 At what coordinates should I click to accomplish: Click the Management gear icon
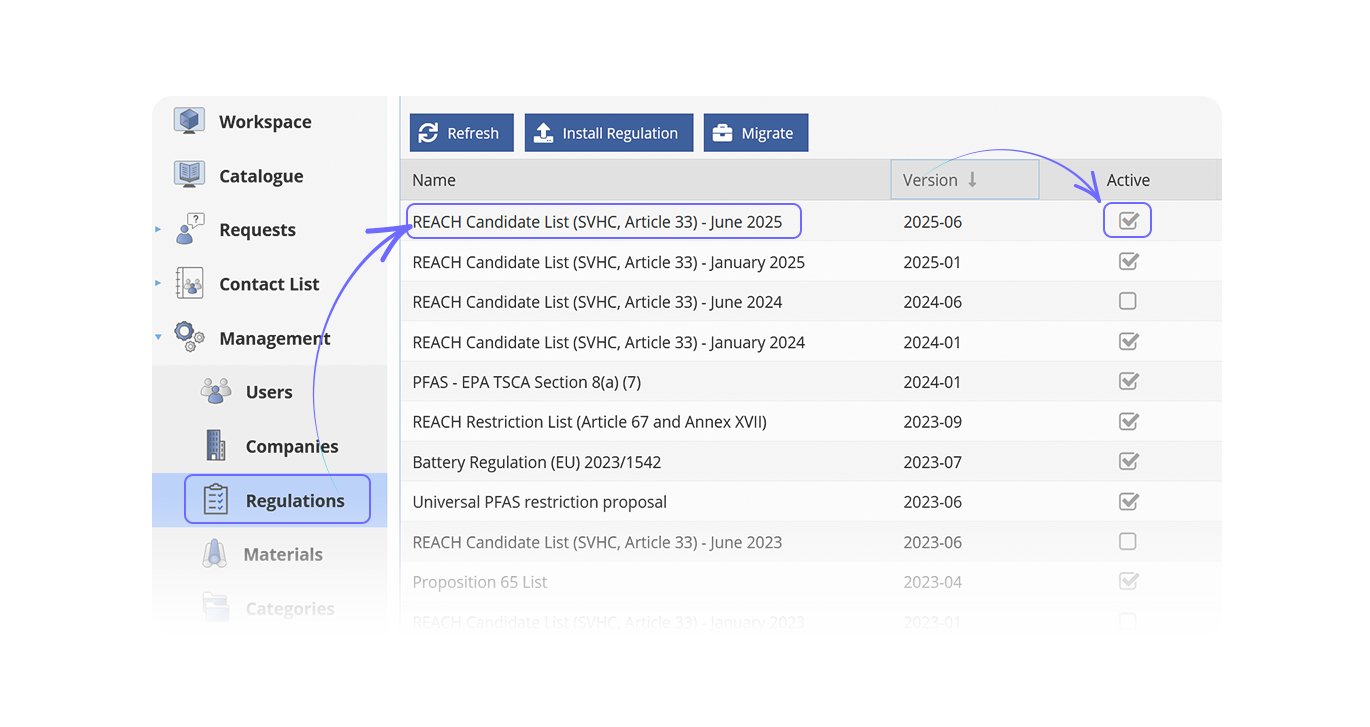point(188,337)
